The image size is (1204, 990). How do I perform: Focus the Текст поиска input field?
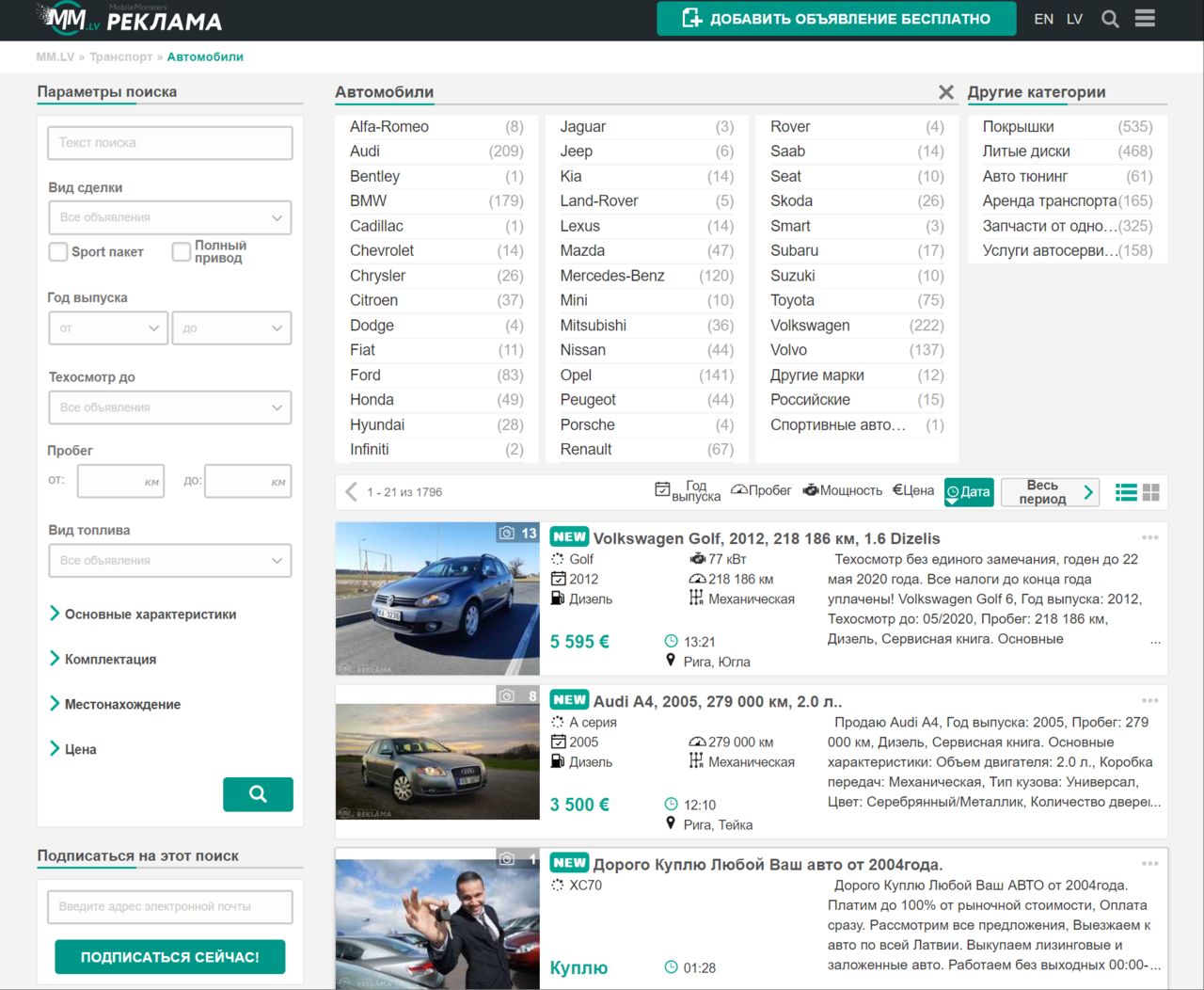(x=170, y=143)
